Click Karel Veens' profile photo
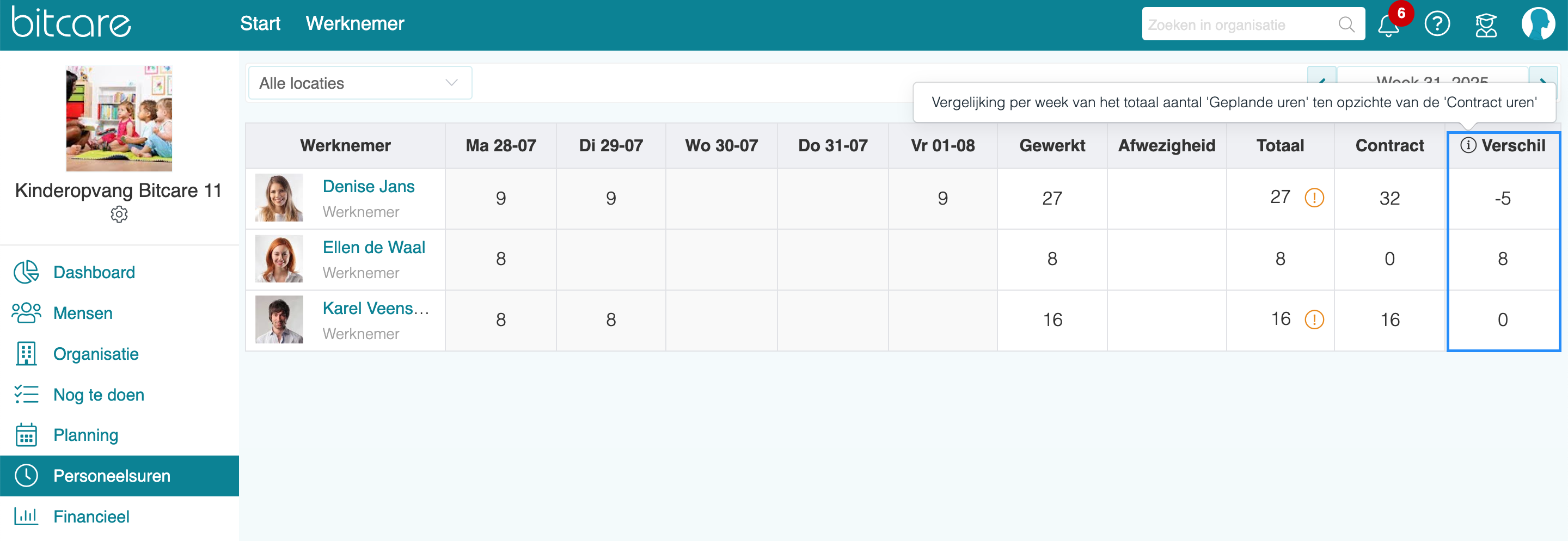 pyautogui.click(x=279, y=319)
